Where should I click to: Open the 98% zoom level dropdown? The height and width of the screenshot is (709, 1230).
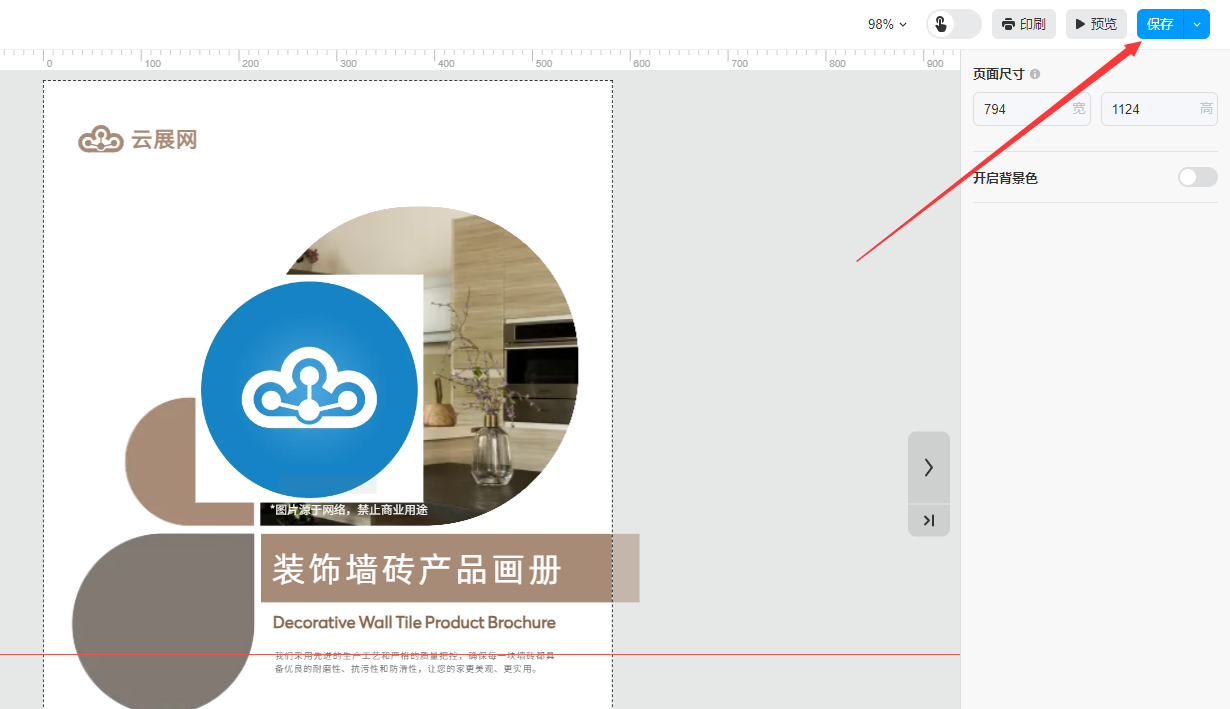(x=887, y=24)
